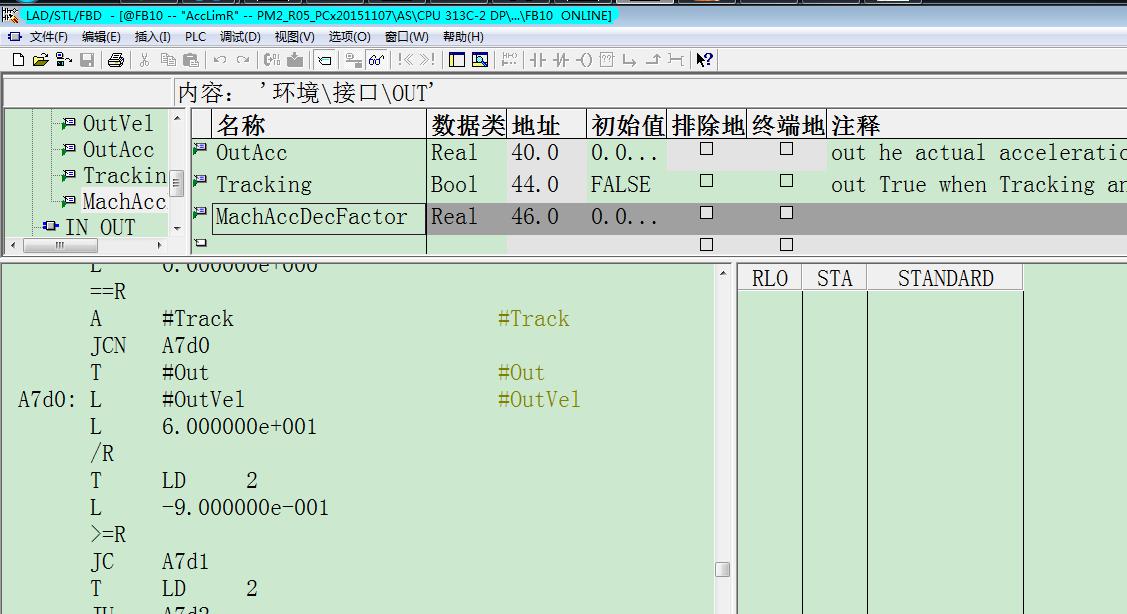Tick terminal address checkbox for OutAcc
This screenshot has width=1127, height=614.
click(786, 149)
